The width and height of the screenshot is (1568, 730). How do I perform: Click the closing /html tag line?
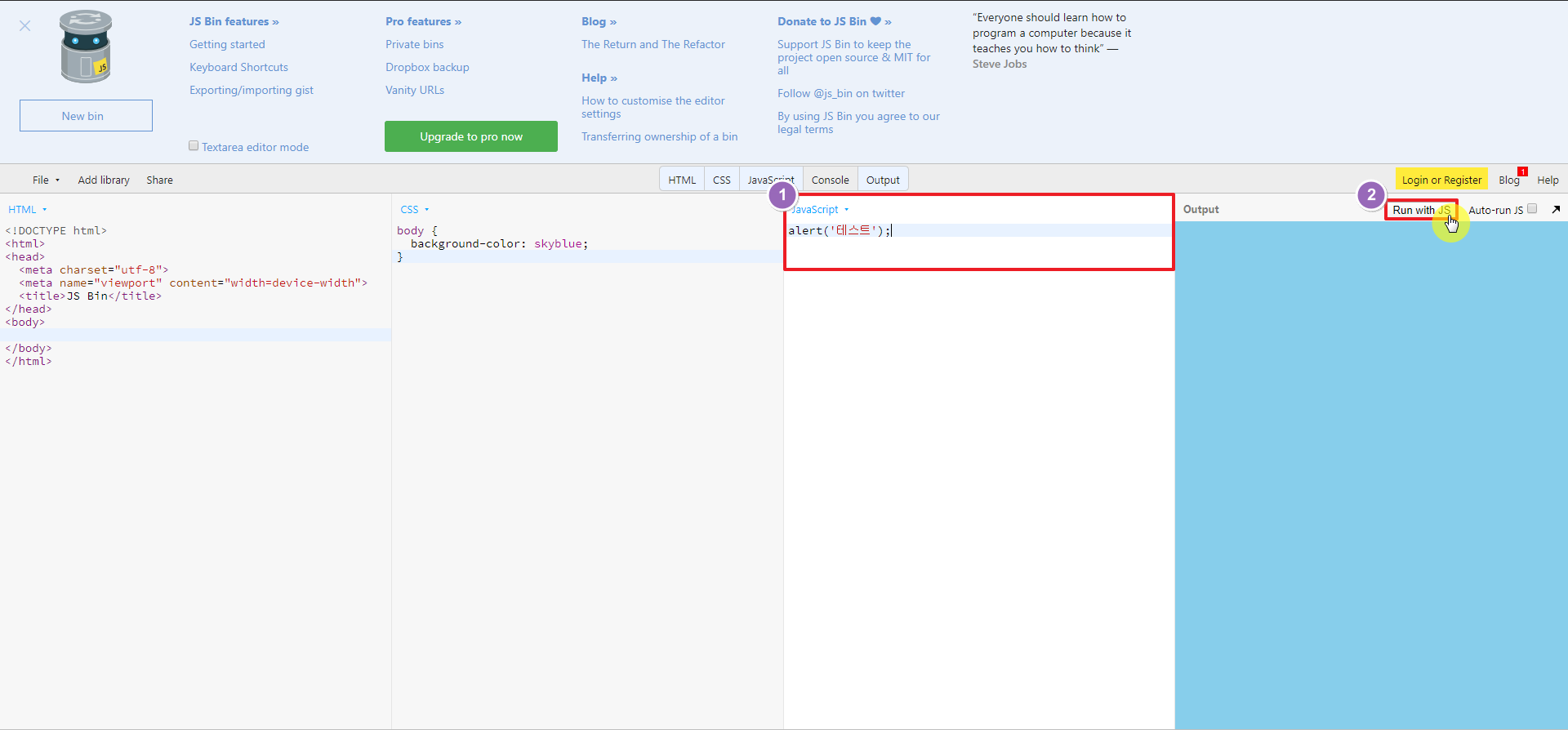[29, 361]
